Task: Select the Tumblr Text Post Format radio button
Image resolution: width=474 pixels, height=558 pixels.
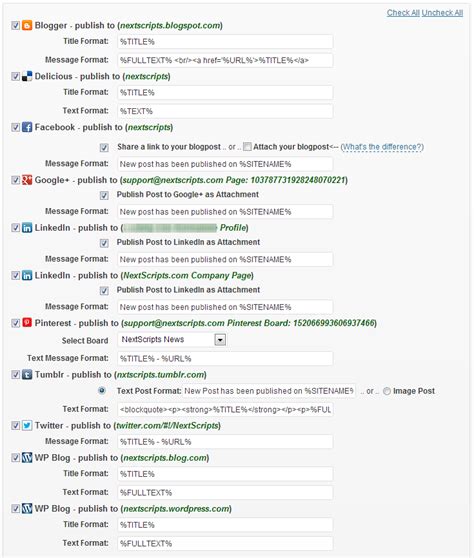Action: (102, 390)
